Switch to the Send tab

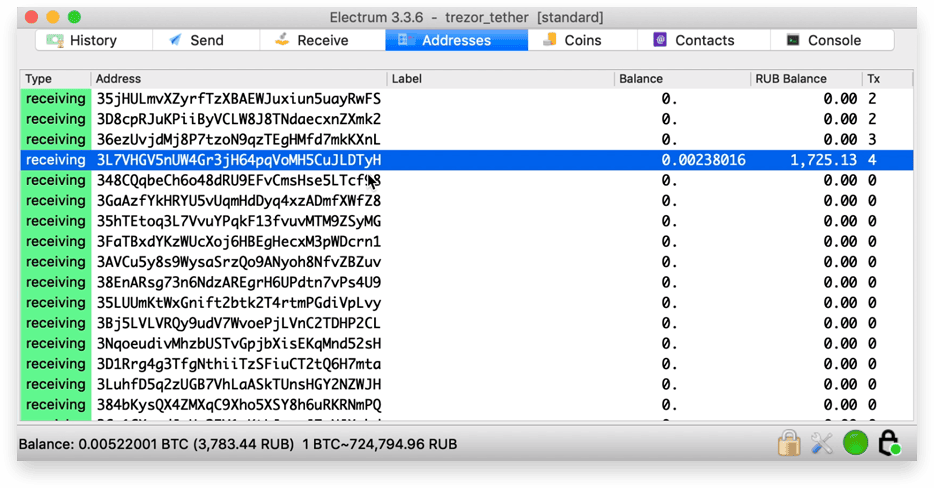(x=206, y=40)
